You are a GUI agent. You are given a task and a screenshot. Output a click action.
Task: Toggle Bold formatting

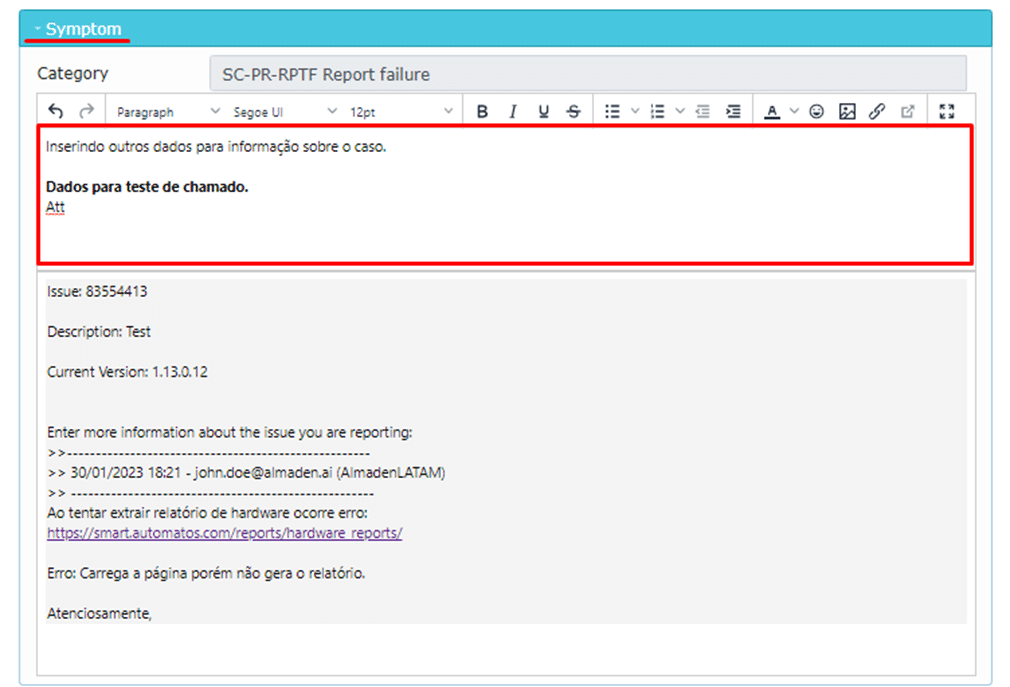pos(482,112)
